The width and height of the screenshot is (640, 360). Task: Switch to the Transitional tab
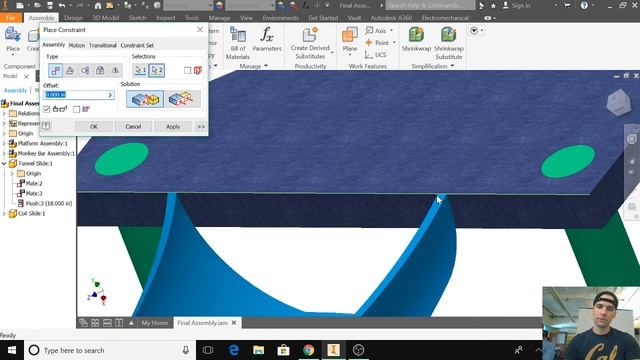click(x=103, y=45)
